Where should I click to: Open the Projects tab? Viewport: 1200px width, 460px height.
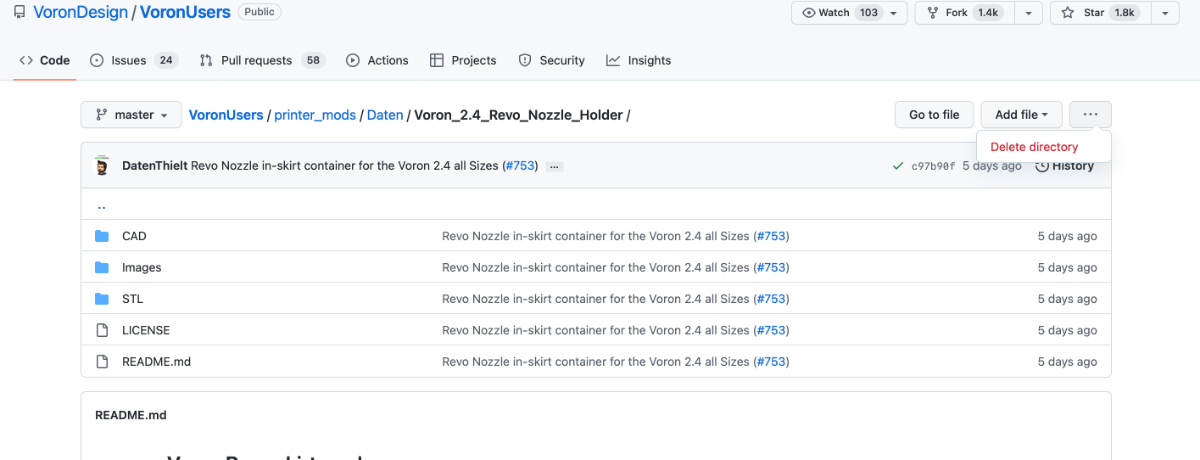(463, 60)
